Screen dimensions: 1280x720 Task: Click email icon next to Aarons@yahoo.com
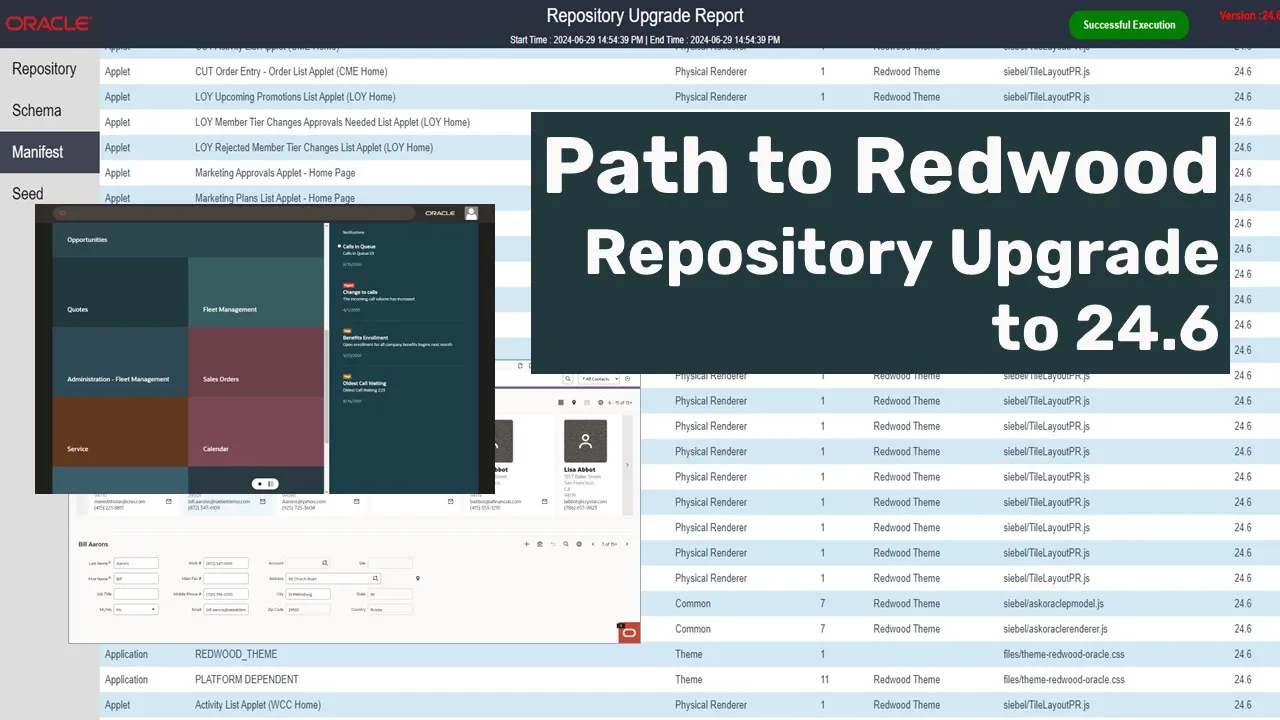356,501
